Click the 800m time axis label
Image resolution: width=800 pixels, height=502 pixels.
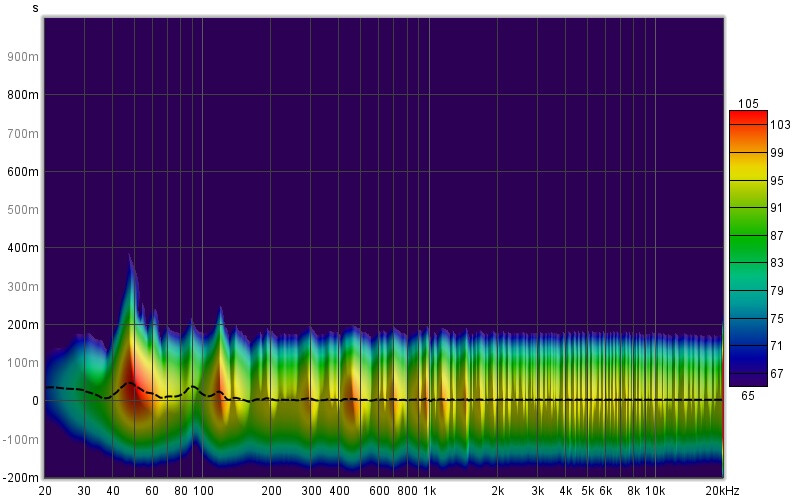point(22,95)
